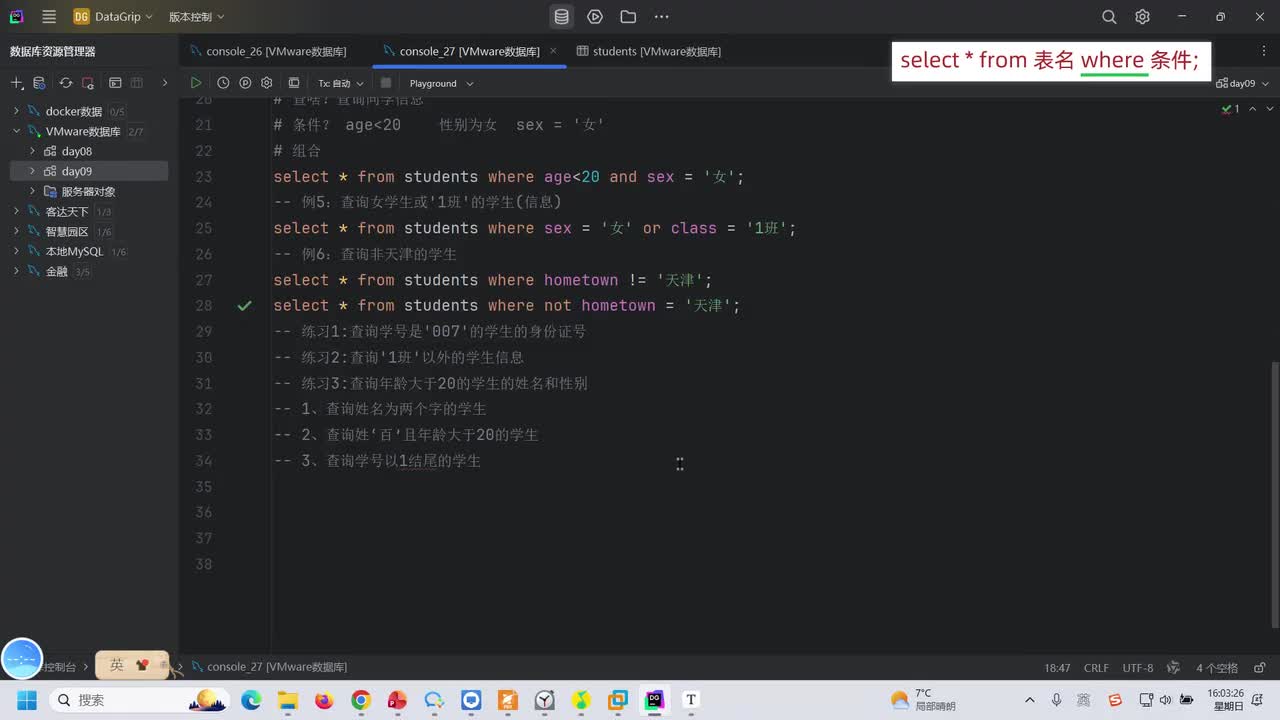Switch to the console_26 tab

[x=268, y=51]
